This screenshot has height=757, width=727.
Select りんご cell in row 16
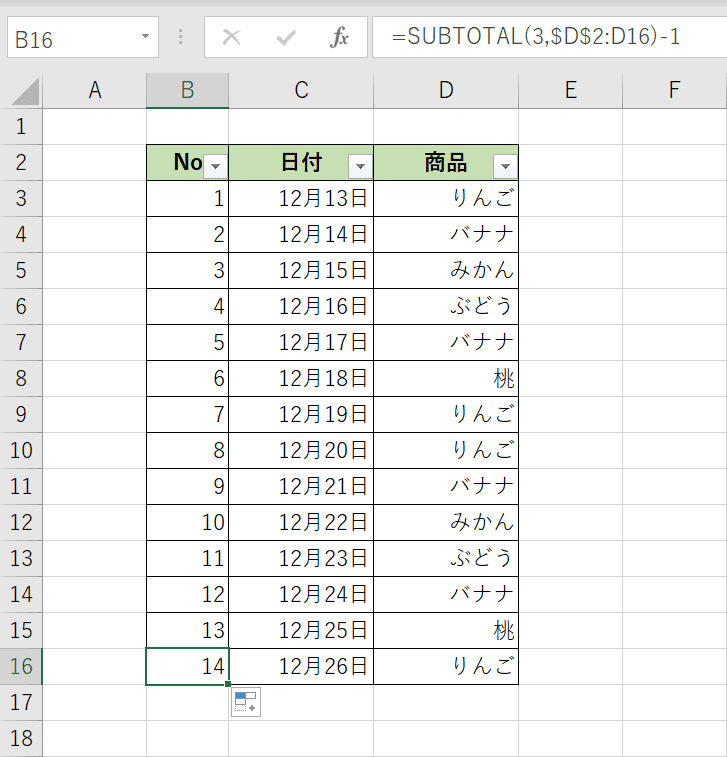coord(446,667)
